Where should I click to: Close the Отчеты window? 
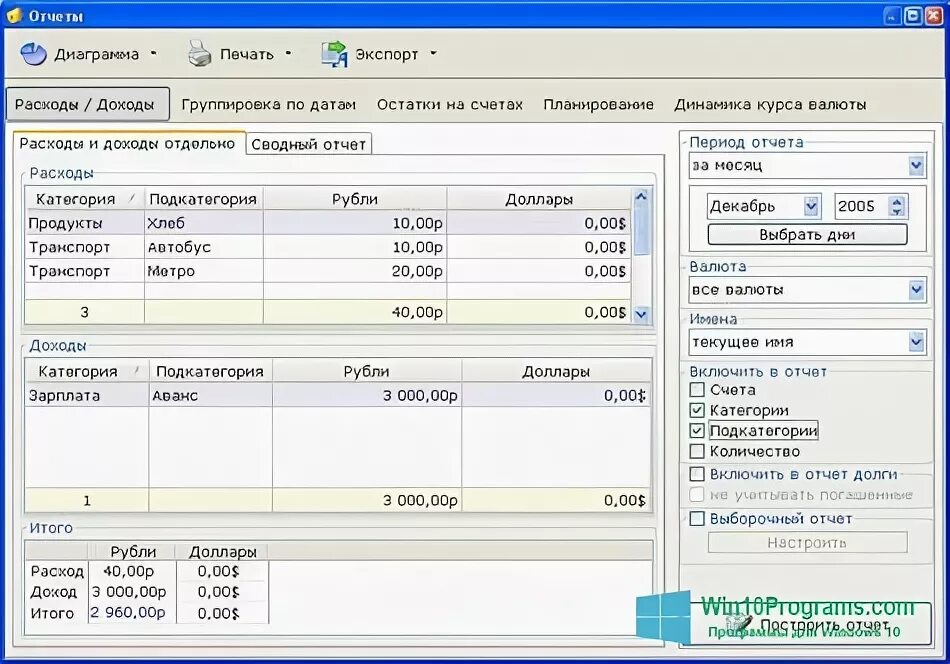(934, 16)
